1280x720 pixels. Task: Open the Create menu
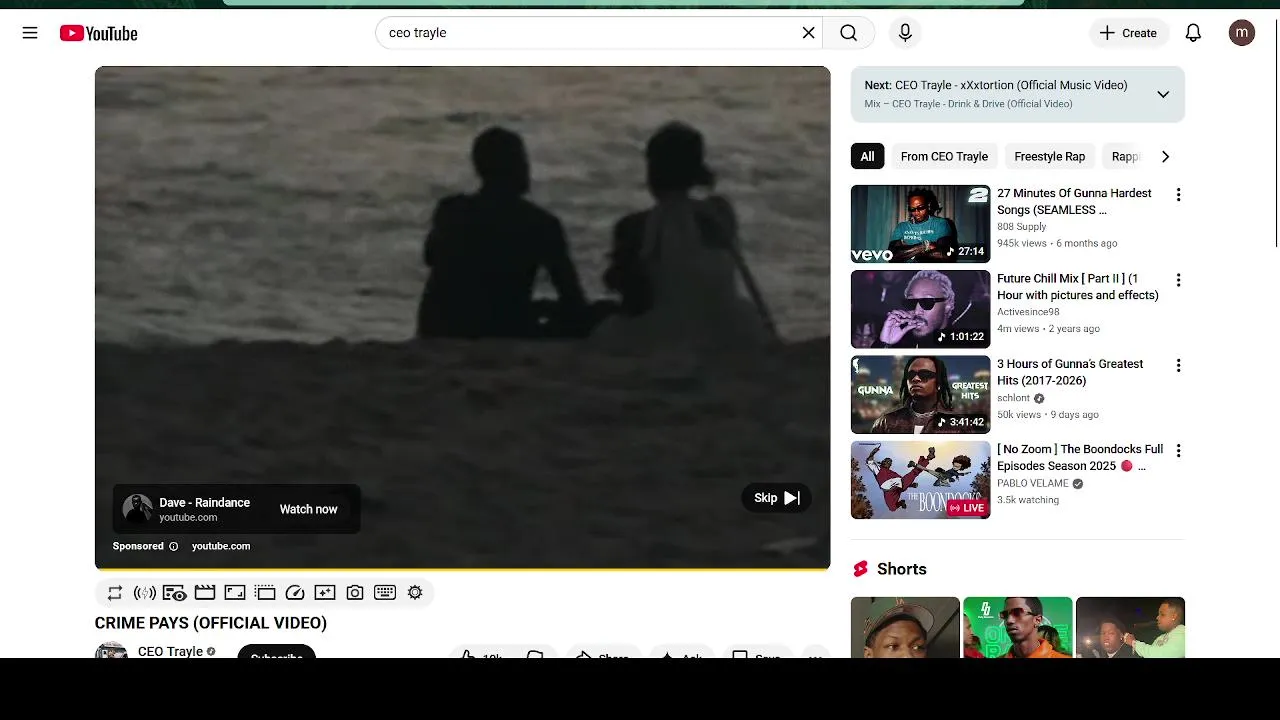(x=1128, y=33)
